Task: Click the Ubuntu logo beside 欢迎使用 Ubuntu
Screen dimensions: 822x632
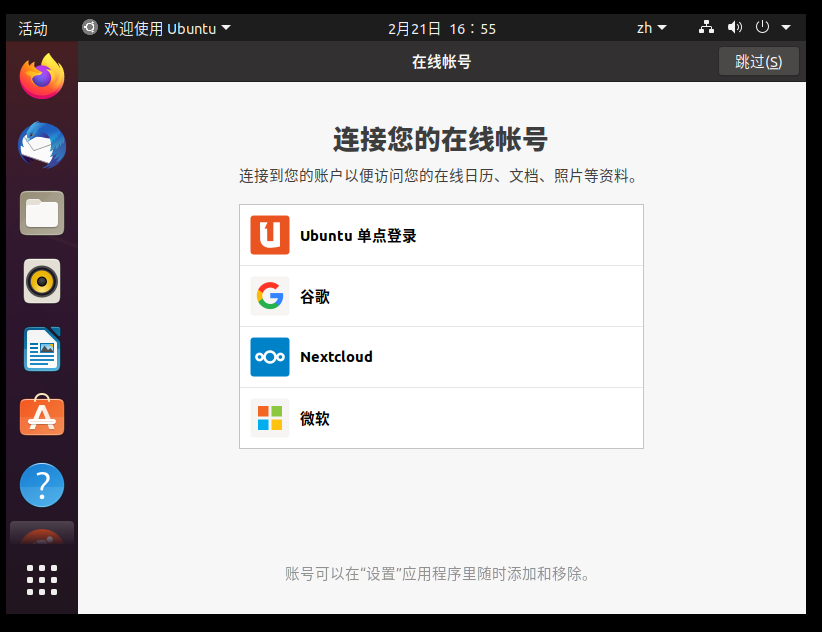Action: 90,27
